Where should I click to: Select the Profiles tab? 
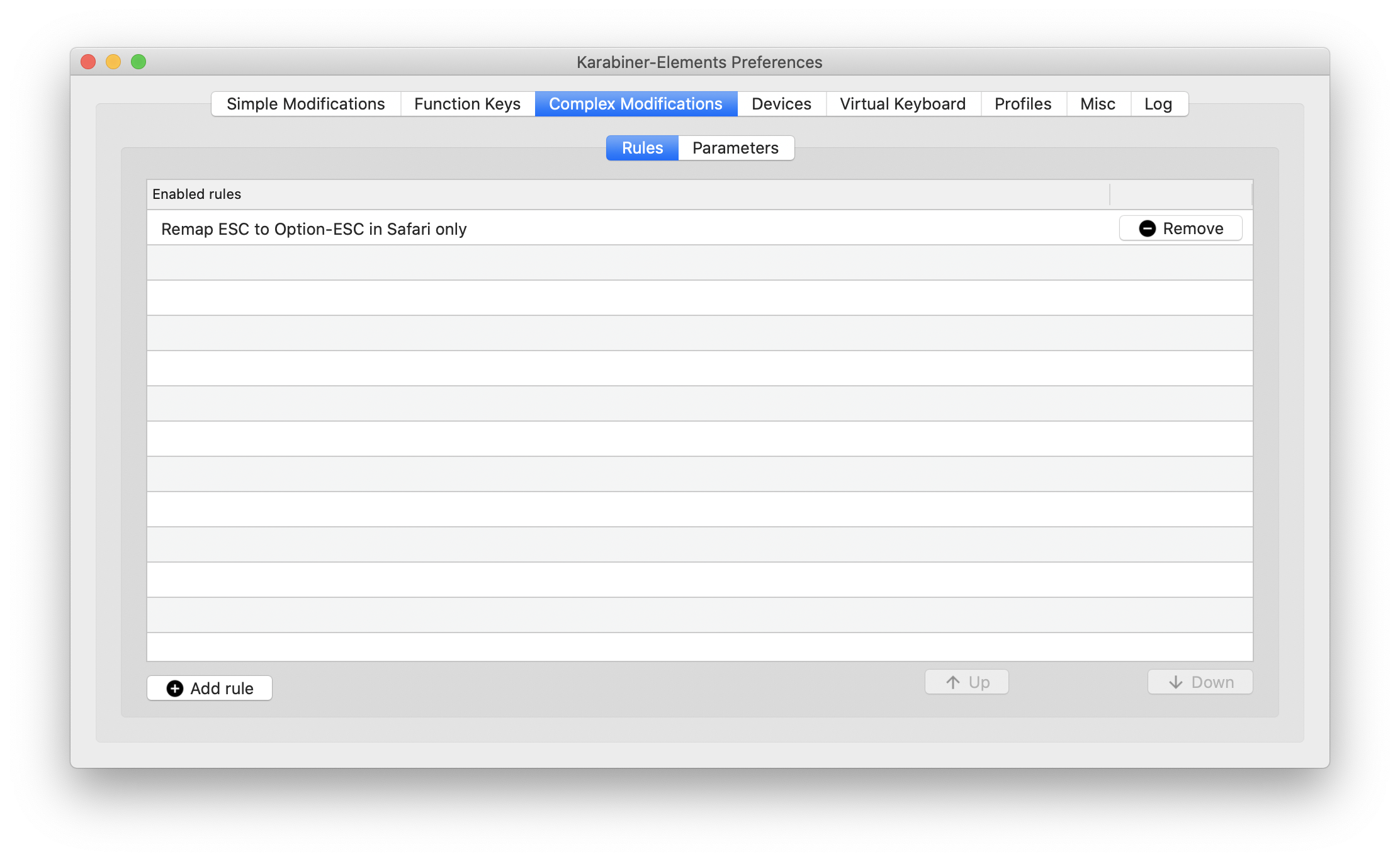tap(1022, 103)
